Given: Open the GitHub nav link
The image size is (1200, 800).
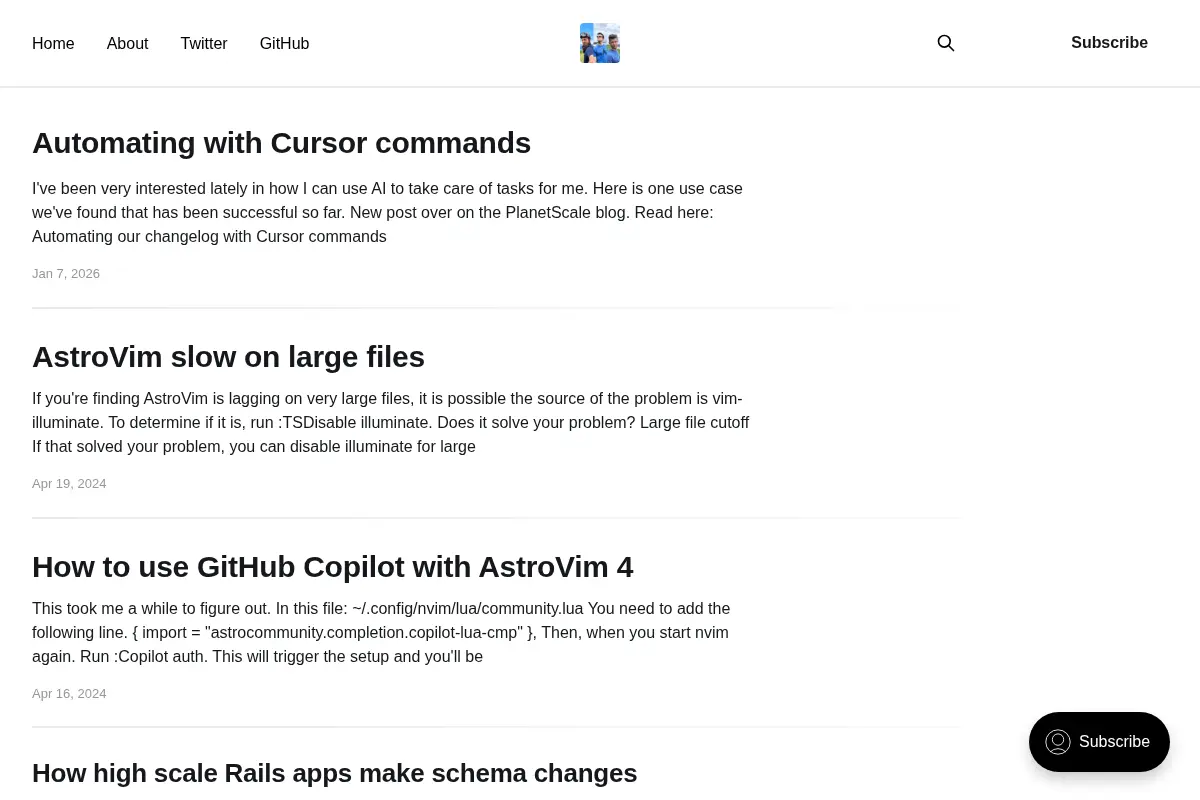Looking at the screenshot, I should [284, 44].
